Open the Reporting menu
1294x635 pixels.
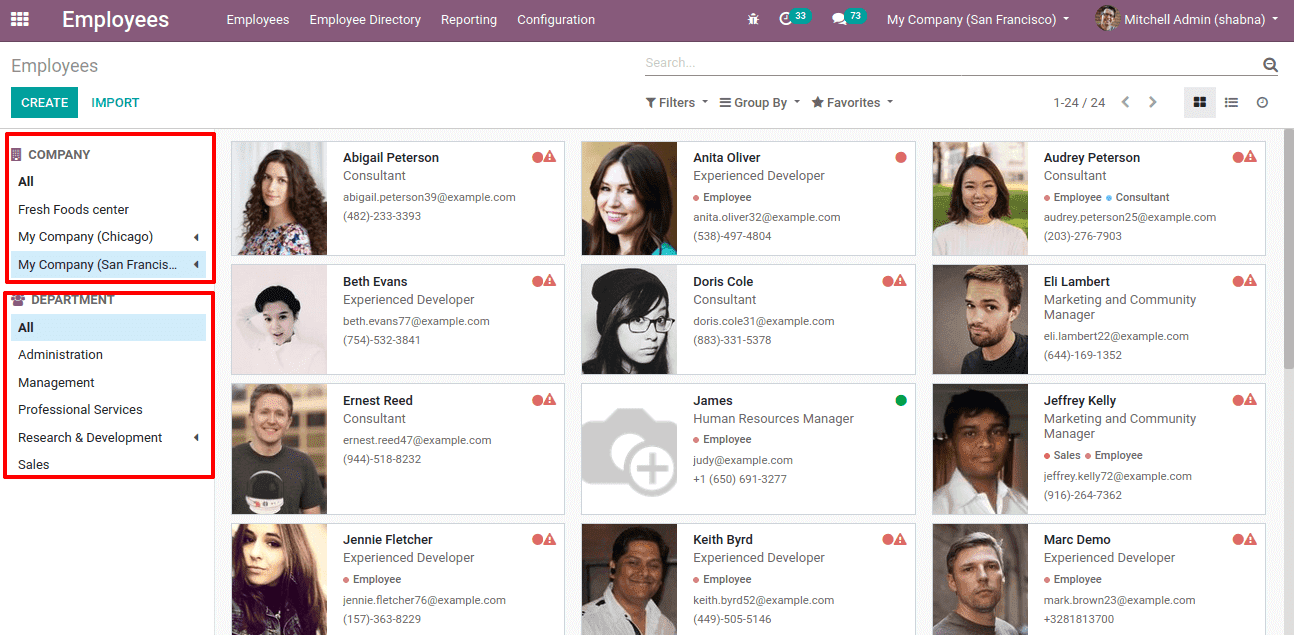click(469, 19)
